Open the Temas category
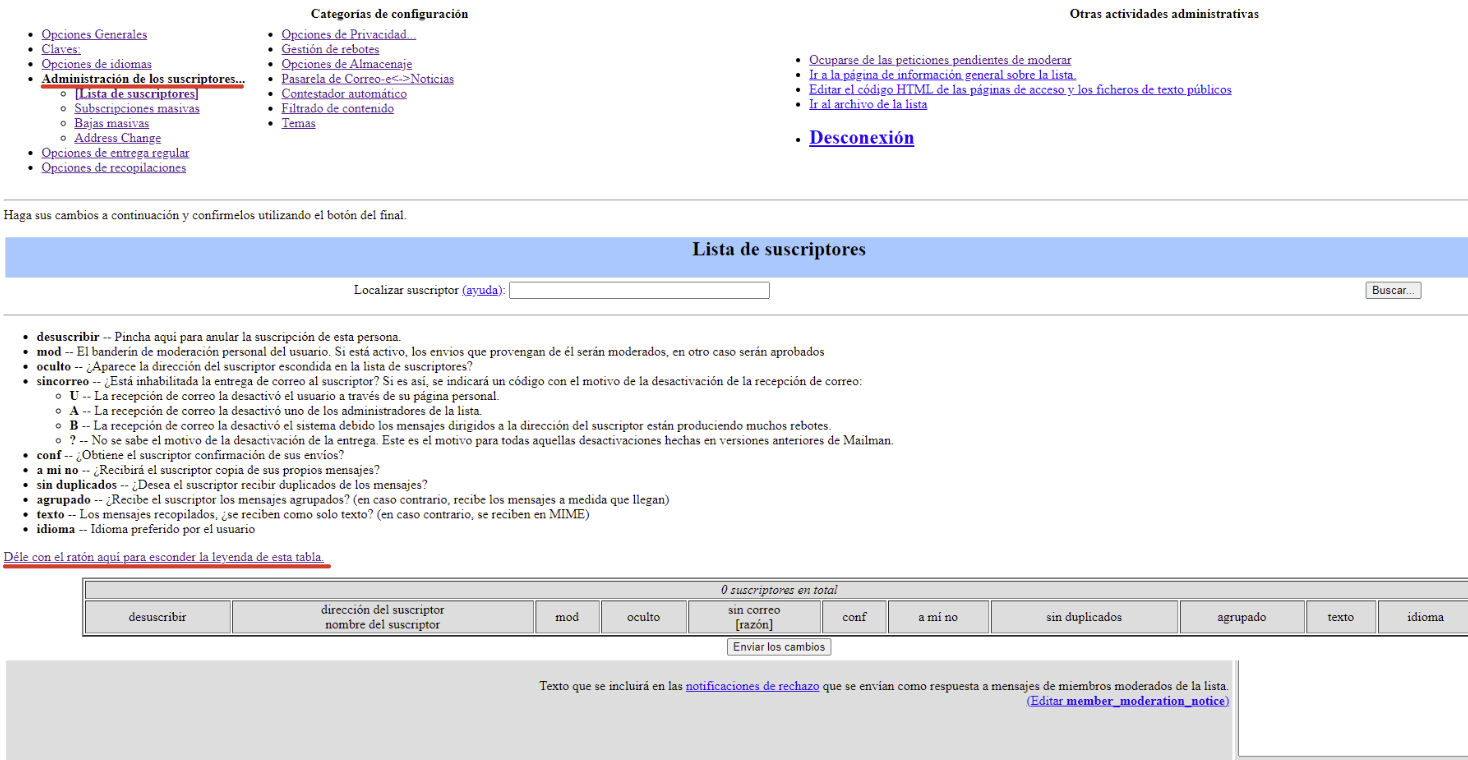The image size is (1468, 760). coord(299,123)
